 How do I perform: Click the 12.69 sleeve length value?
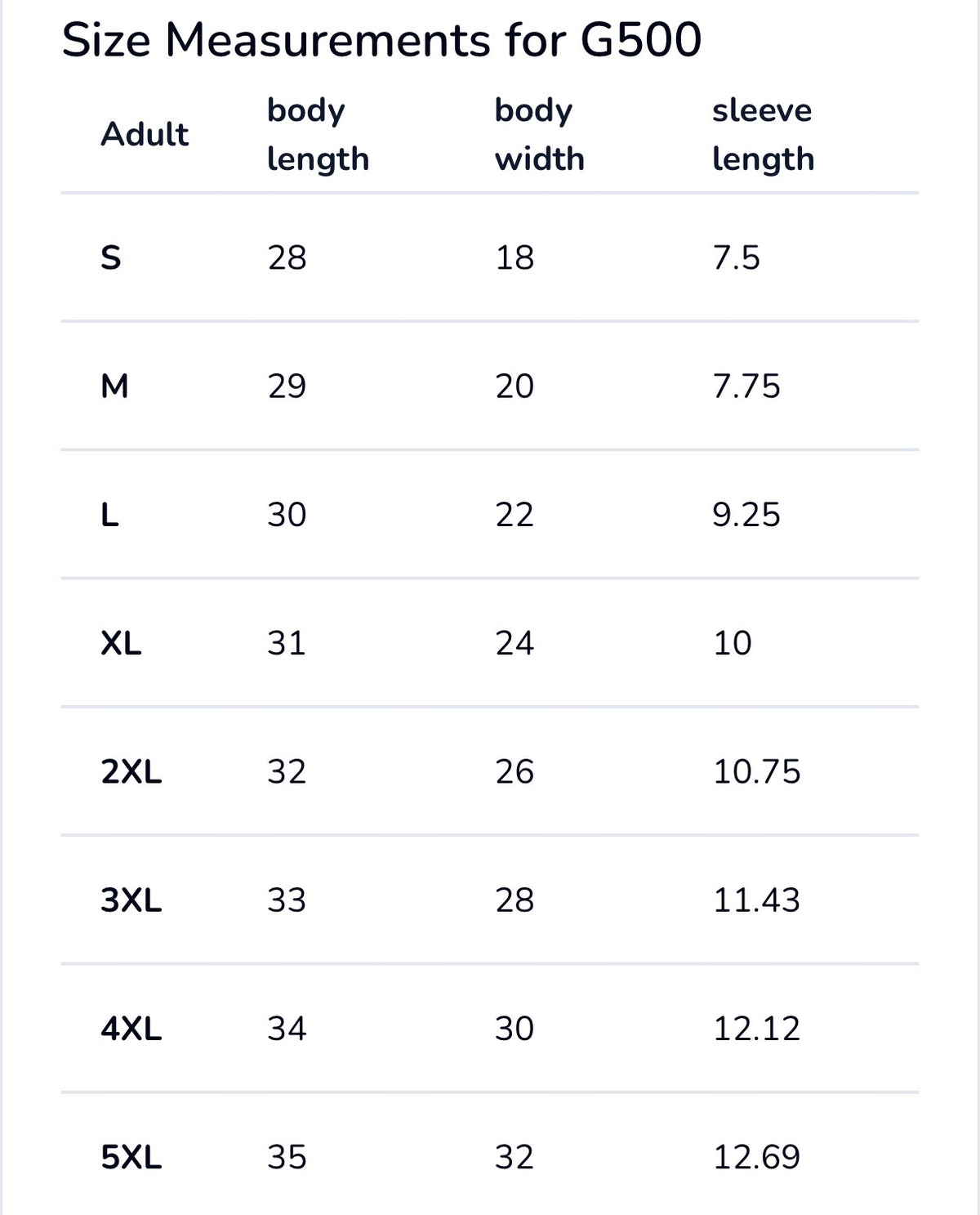757,1157
